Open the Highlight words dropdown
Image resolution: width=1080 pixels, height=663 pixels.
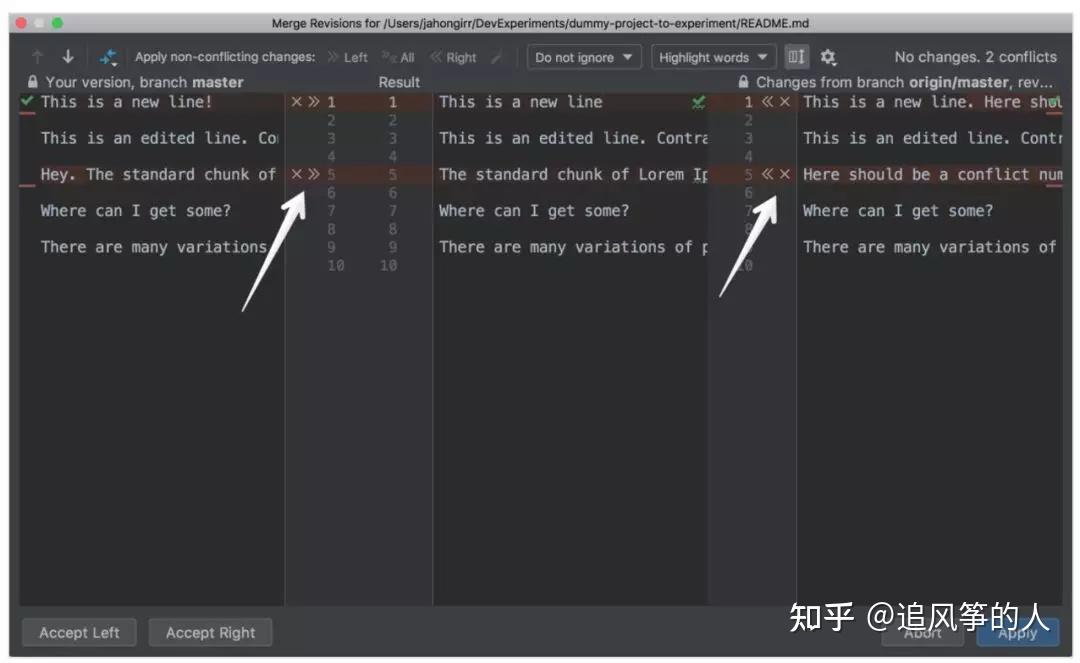(713, 57)
